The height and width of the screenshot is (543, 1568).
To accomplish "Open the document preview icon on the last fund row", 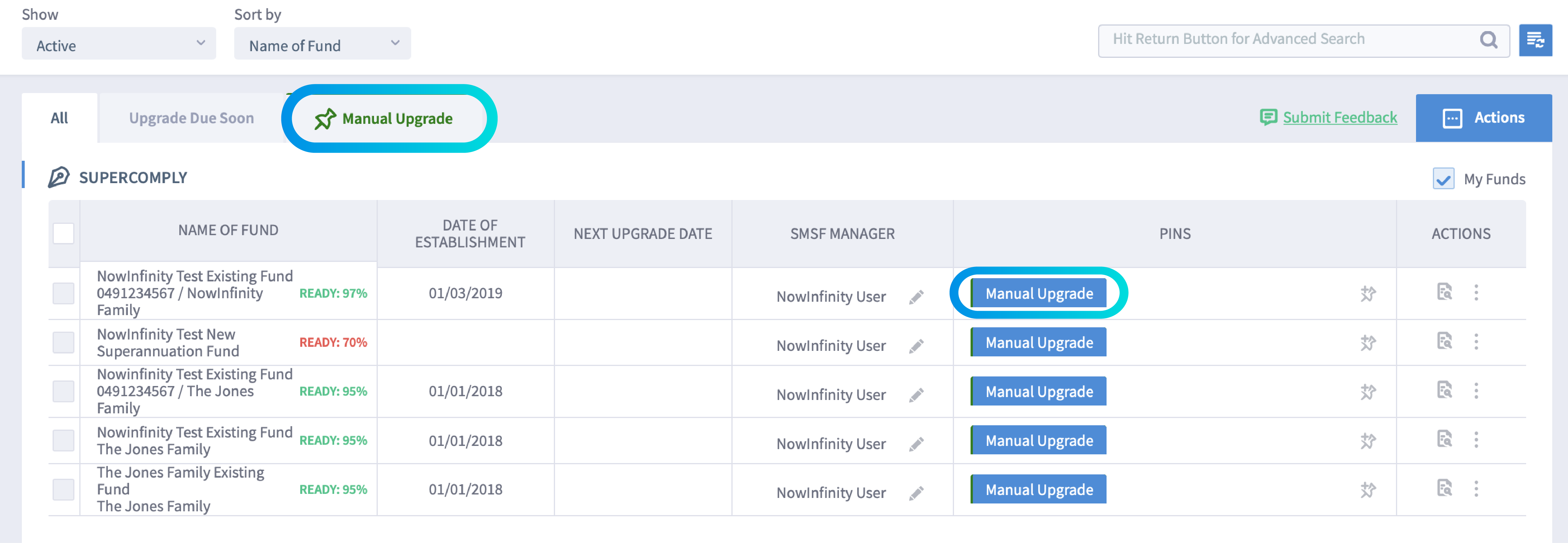I will tap(1445, 489).
